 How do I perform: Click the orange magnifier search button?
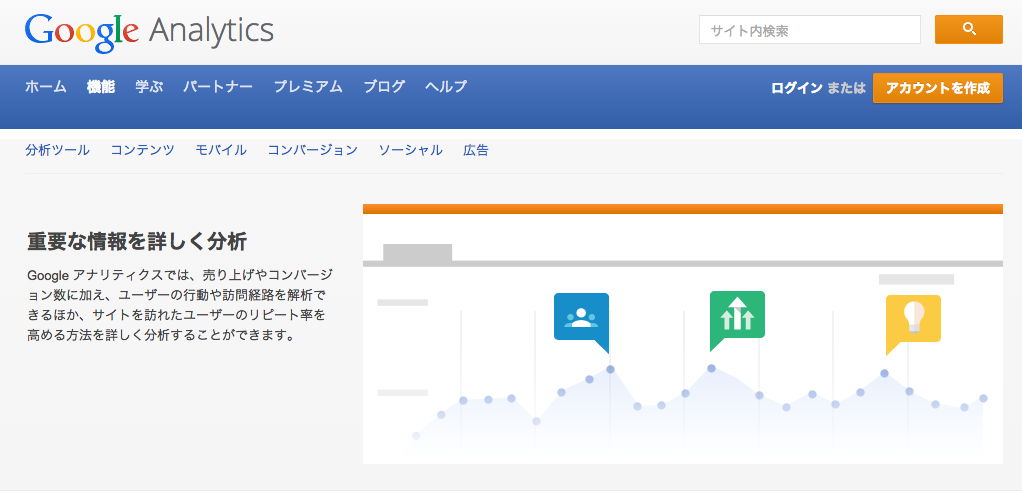[x=969, y=29]
